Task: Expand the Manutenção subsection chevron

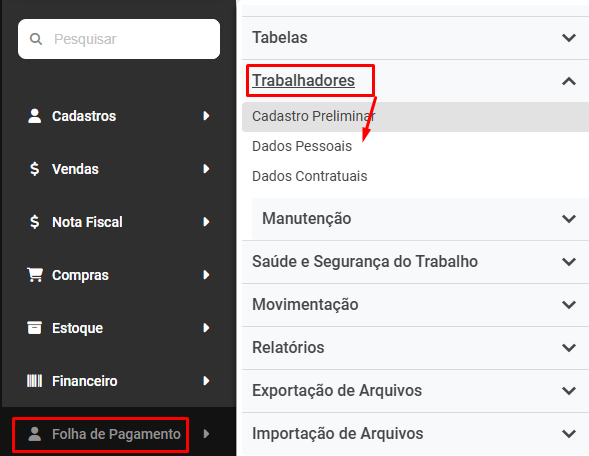Action: tap(569, 219)
